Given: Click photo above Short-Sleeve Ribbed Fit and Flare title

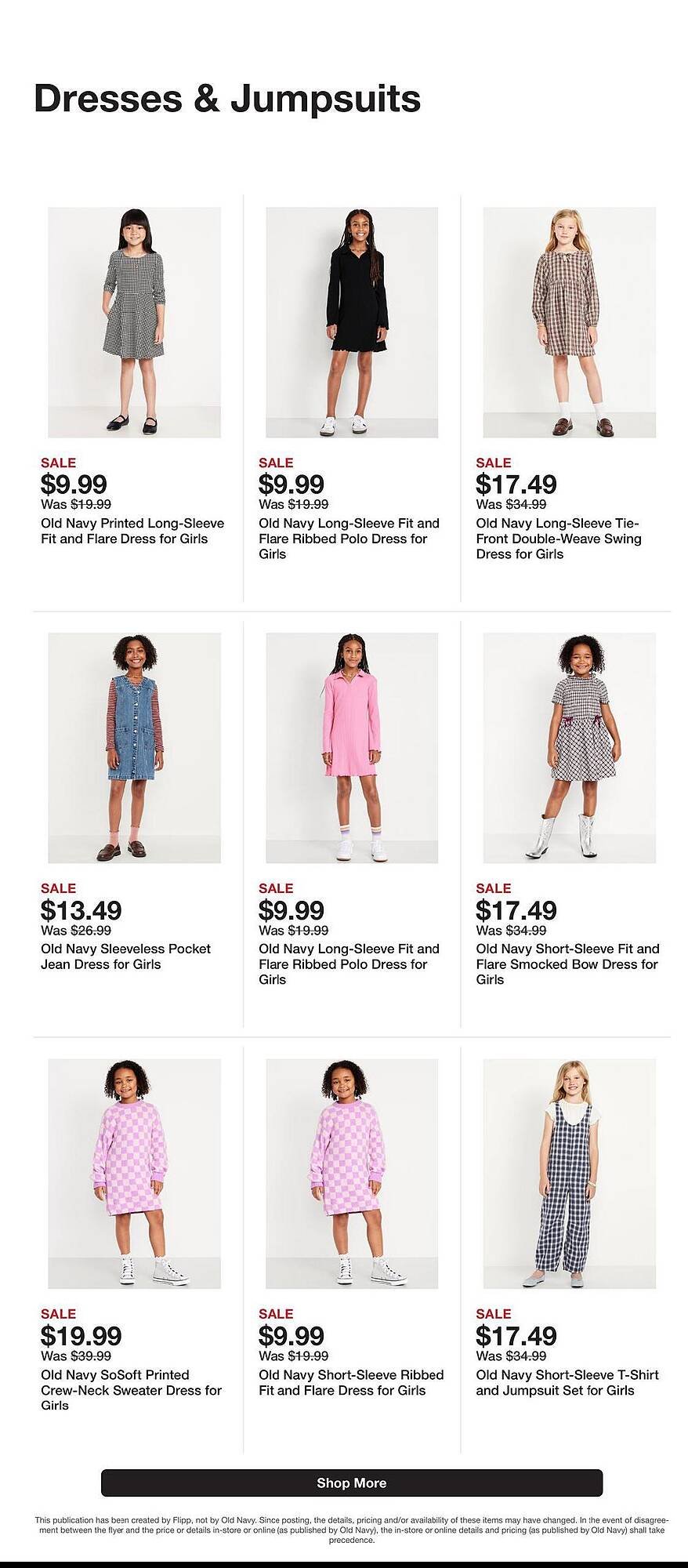Looking at the screenshot, I should click(x=352, y=1174).
